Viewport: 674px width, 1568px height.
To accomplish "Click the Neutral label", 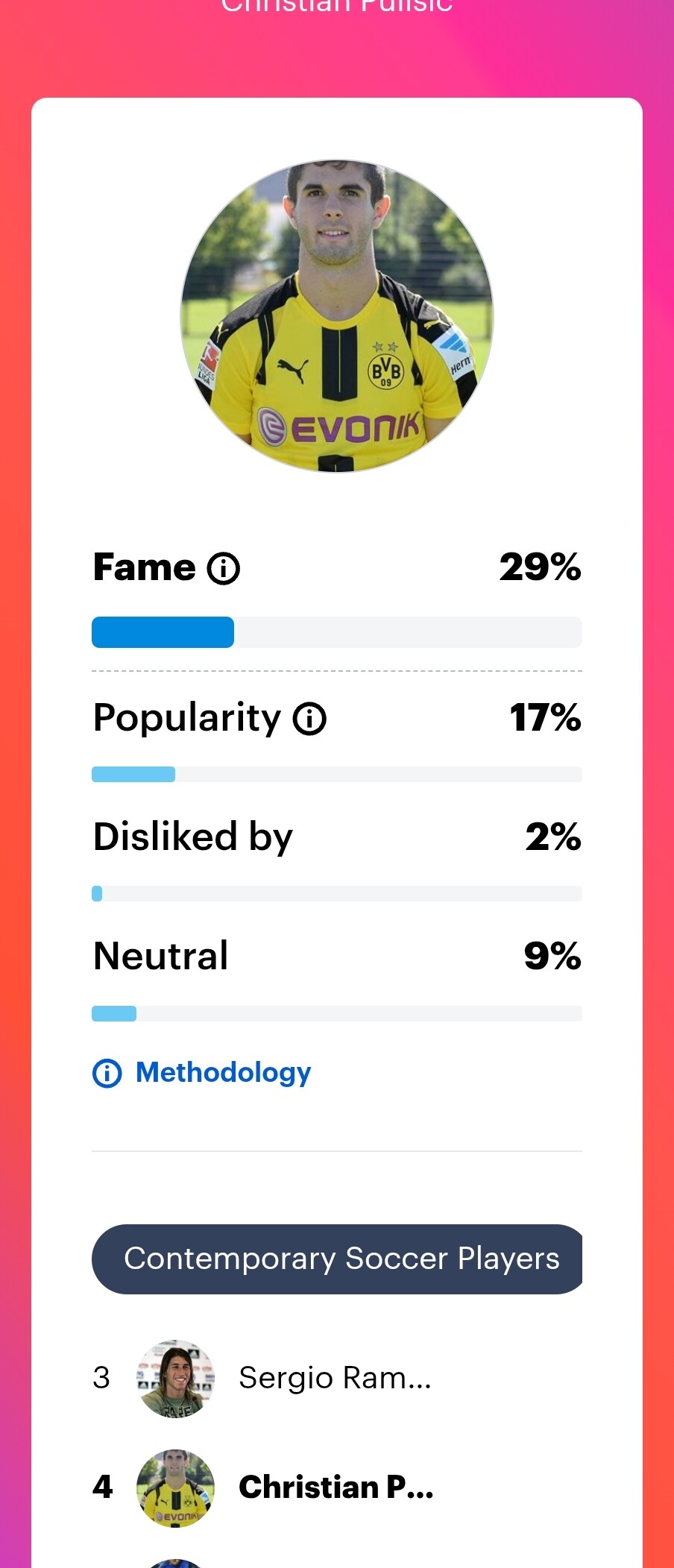I will click(161, 956).
